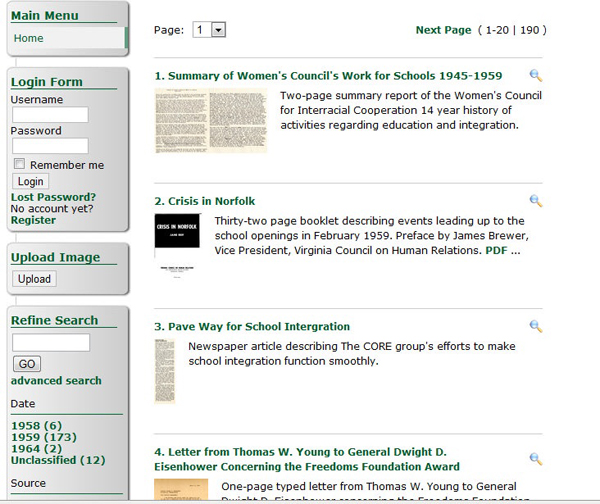This screenshot has height=504, width=600.
Task: Open the Crisis in Norfolk booklet thumbnail
Action: (x=177, y=240)
